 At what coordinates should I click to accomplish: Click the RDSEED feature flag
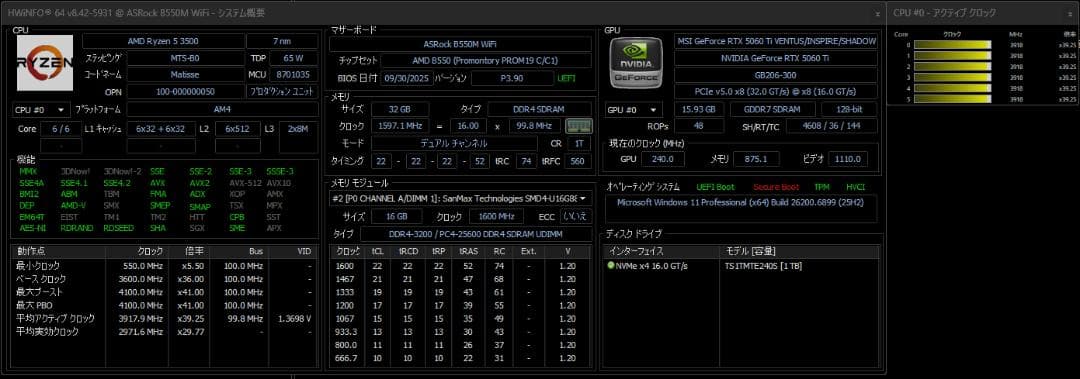118,228
